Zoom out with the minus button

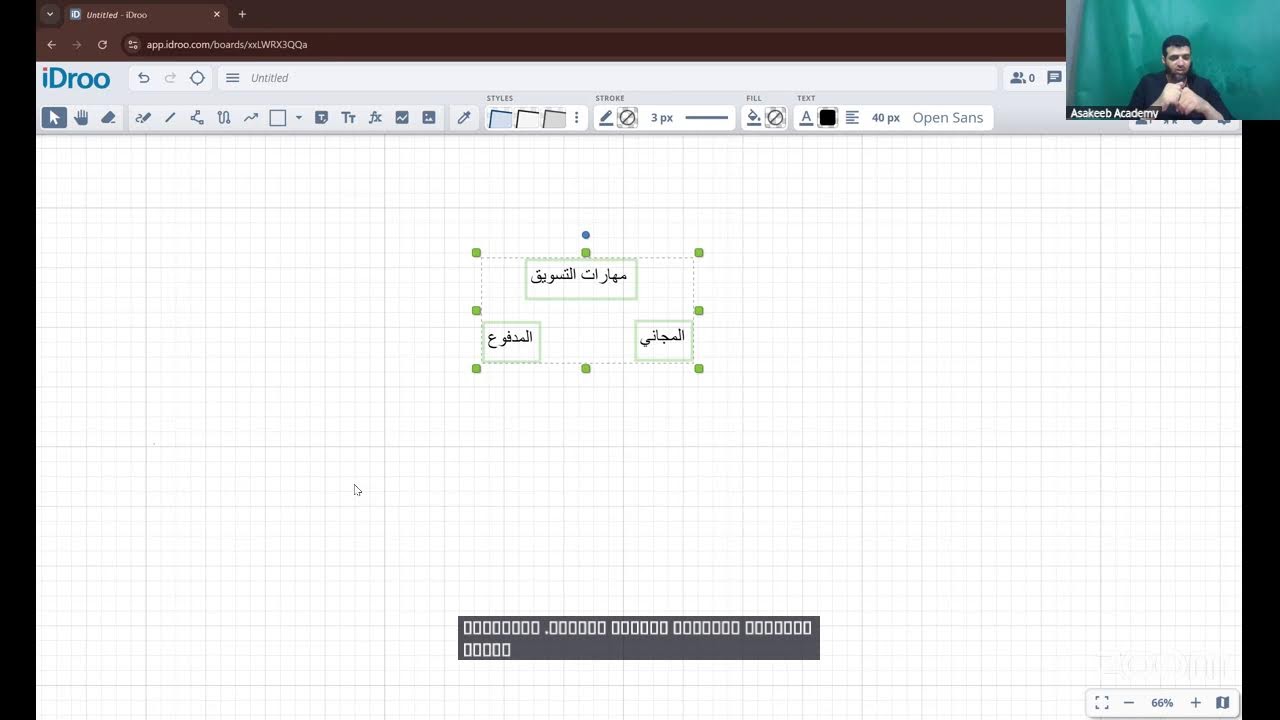(x=1129, y=703)
